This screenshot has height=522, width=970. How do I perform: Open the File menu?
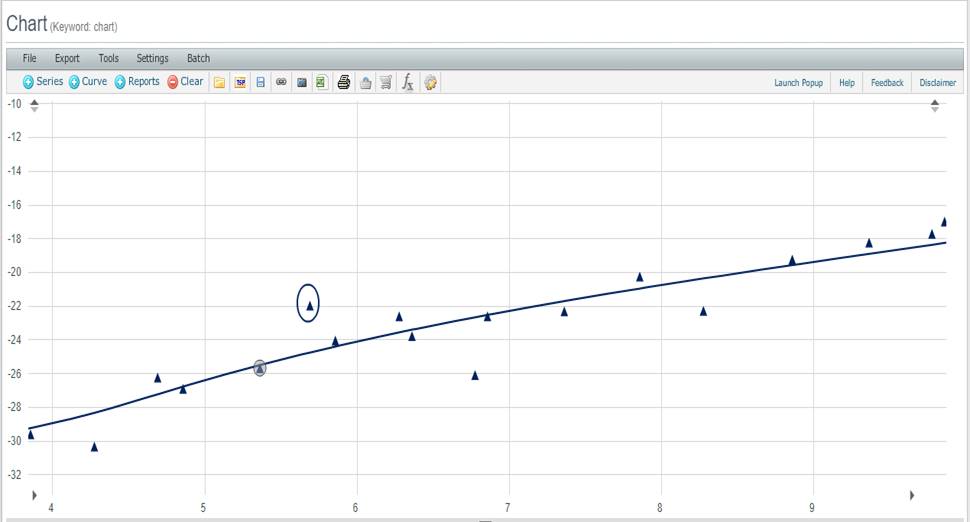(30, 59)
